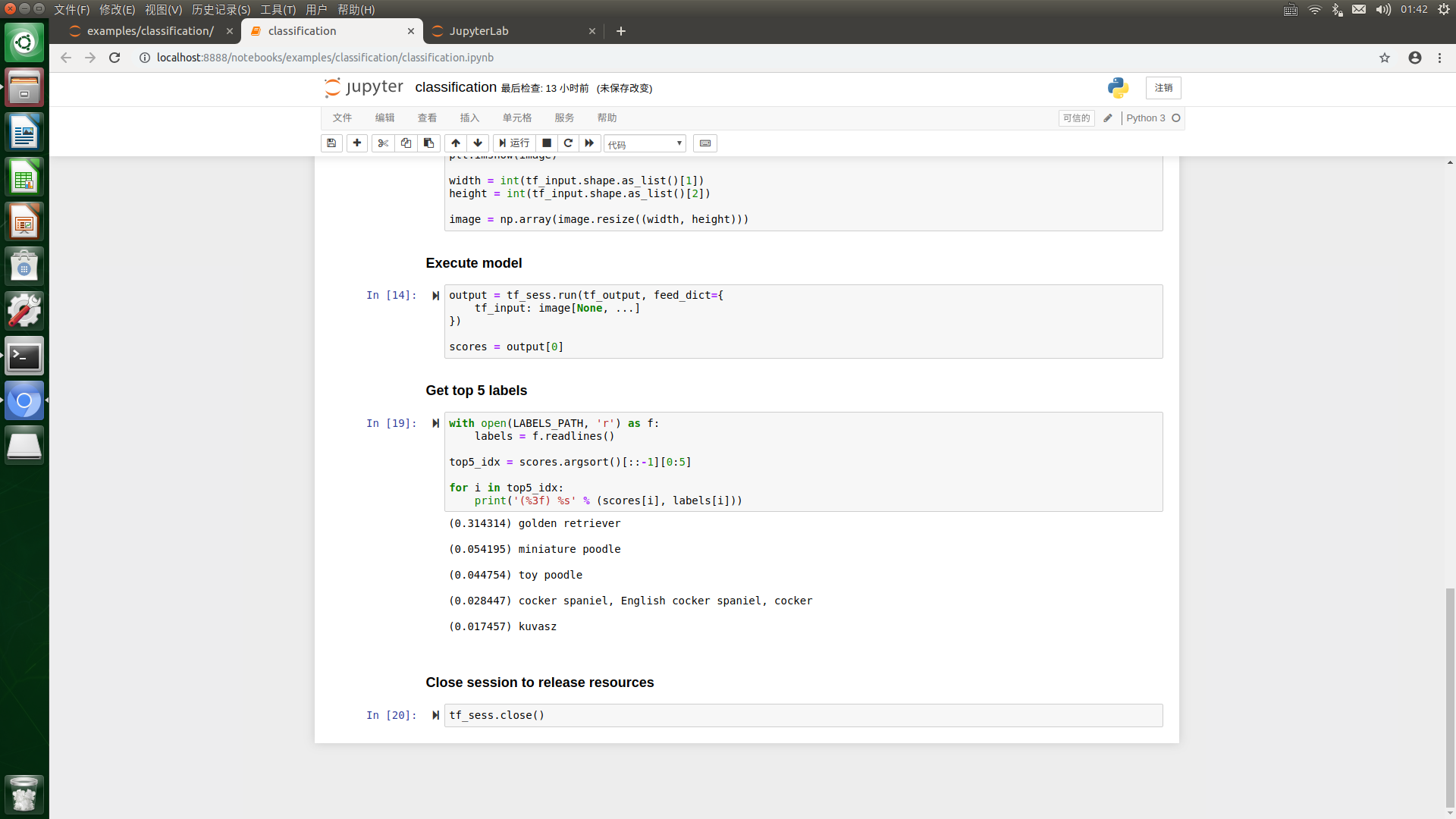The image size is (1456, 819).
Task: Open the 代码 cell type dropdown
Action: pyautogui.click(x=644, y=143)
